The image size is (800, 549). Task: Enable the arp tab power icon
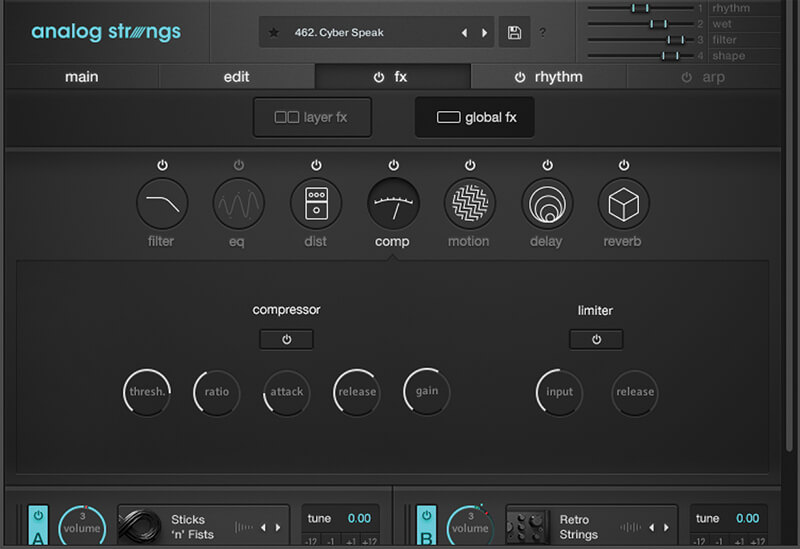coord(686,77)
